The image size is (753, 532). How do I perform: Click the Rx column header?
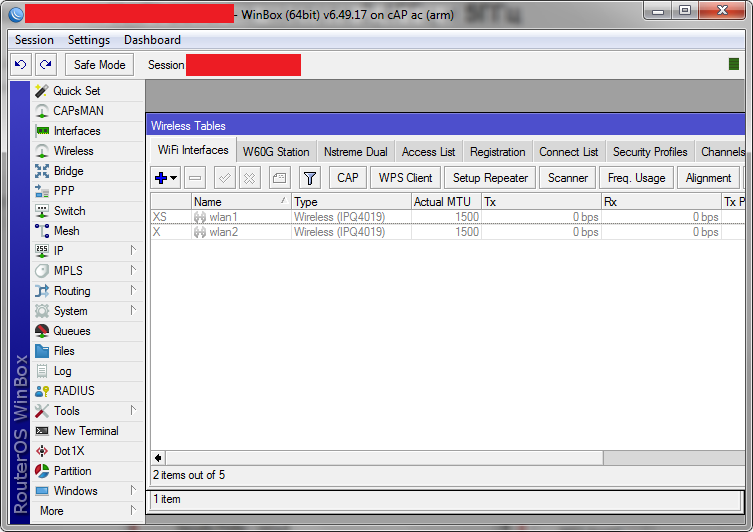pos(661,202)
